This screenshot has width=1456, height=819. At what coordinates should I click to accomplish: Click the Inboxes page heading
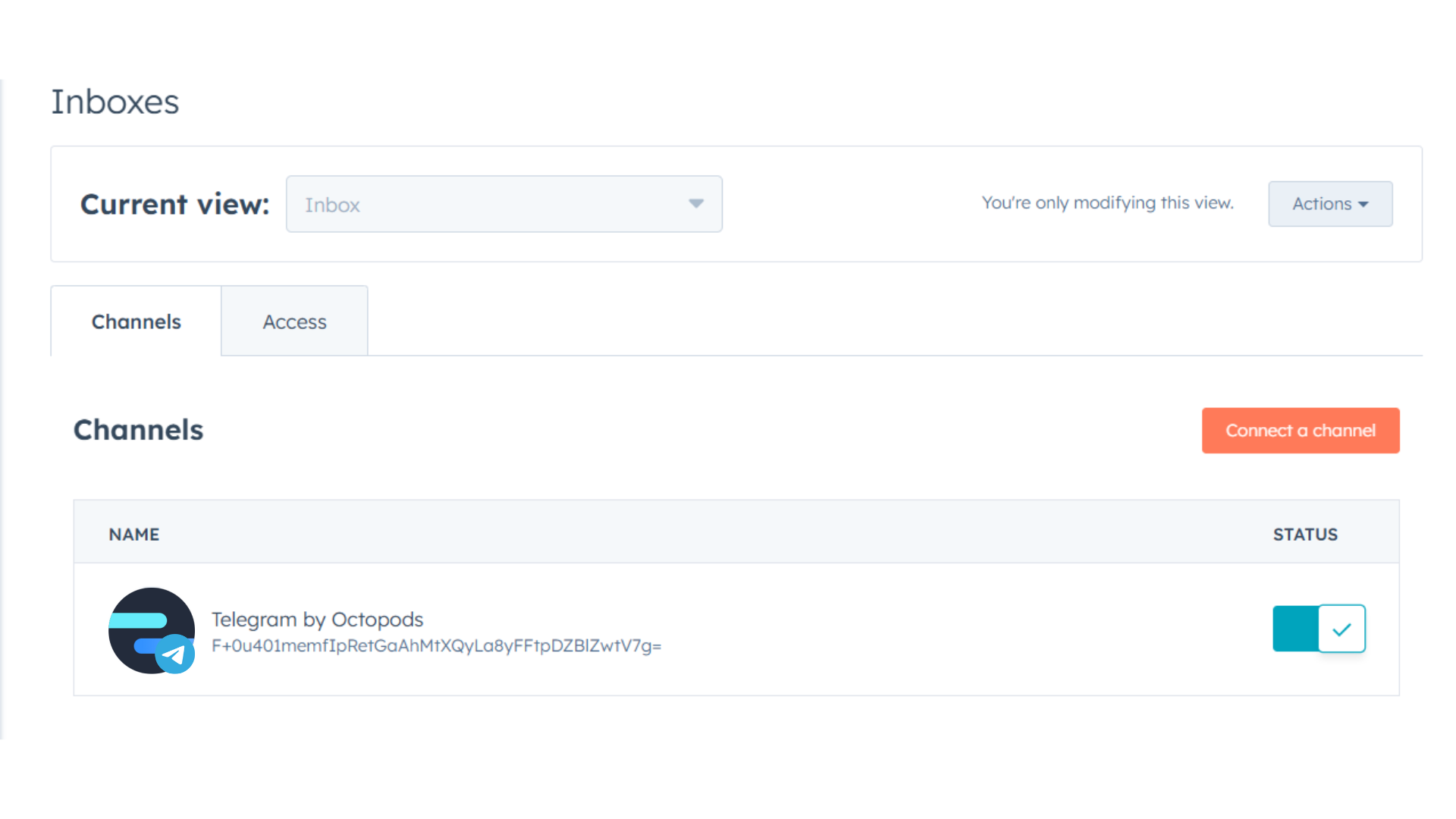115,102
